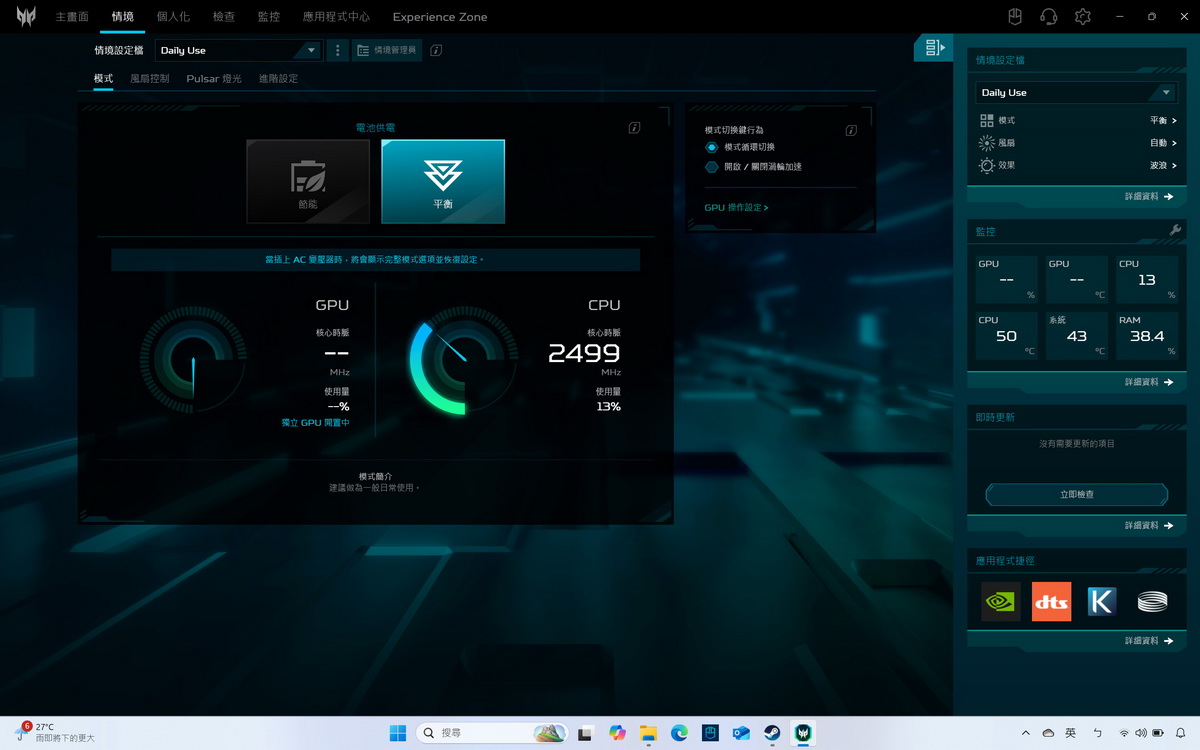
Task: Switch to the 風扇控制 tab
Action: click(149, 78)
